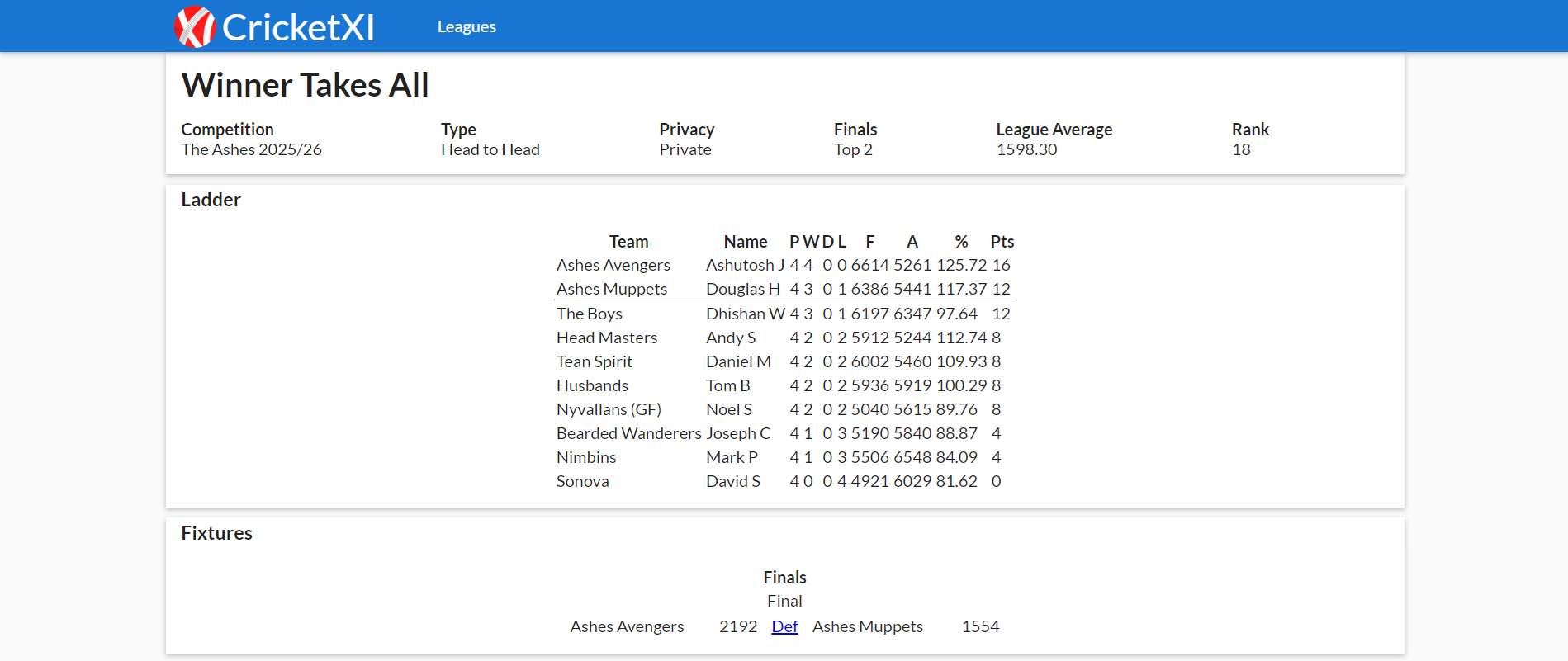Click the CricketXI cricket ball logo
Viewport: 1568px width, 661px height.
195,27
